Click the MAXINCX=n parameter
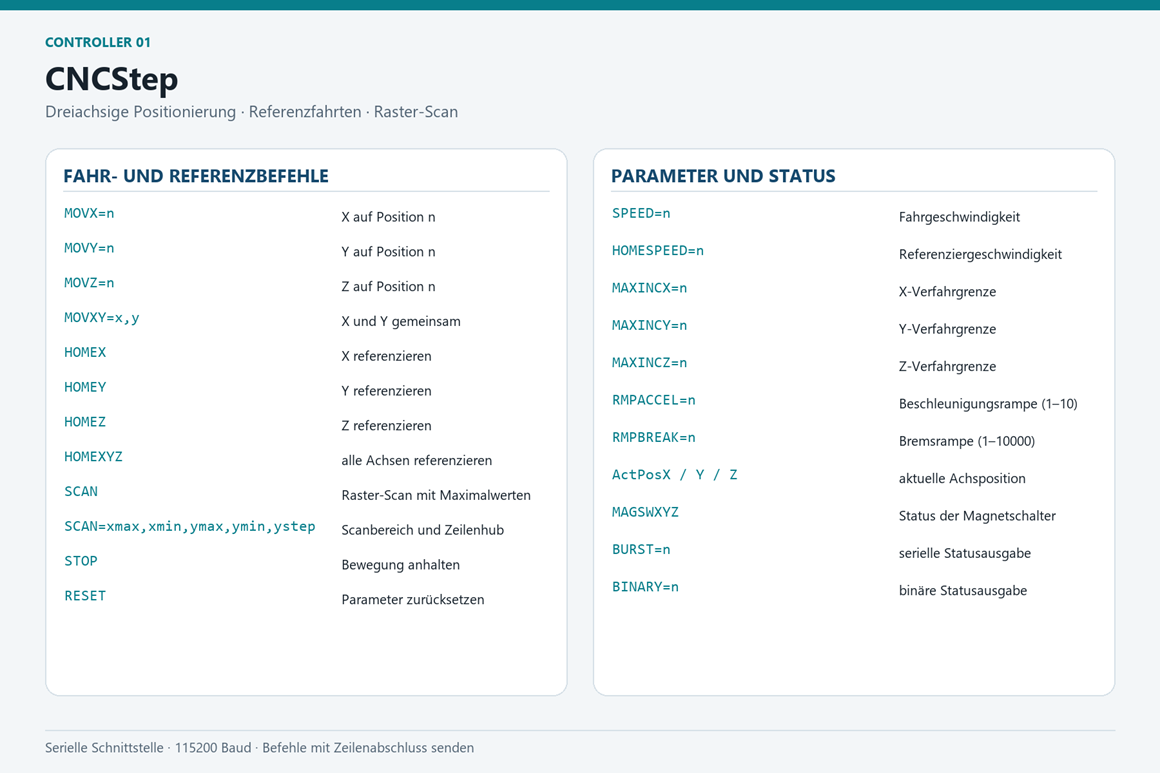This screenshot has height=773, width=1160. [649, 288]
